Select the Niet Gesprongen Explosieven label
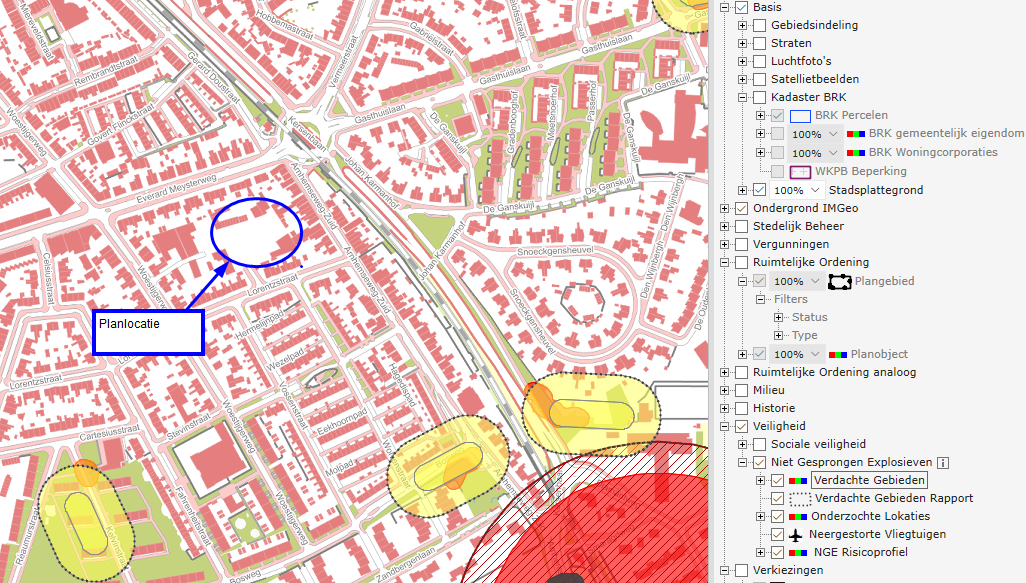Image resolution: width=1026 pixels, height=583 pixels. 851,463
